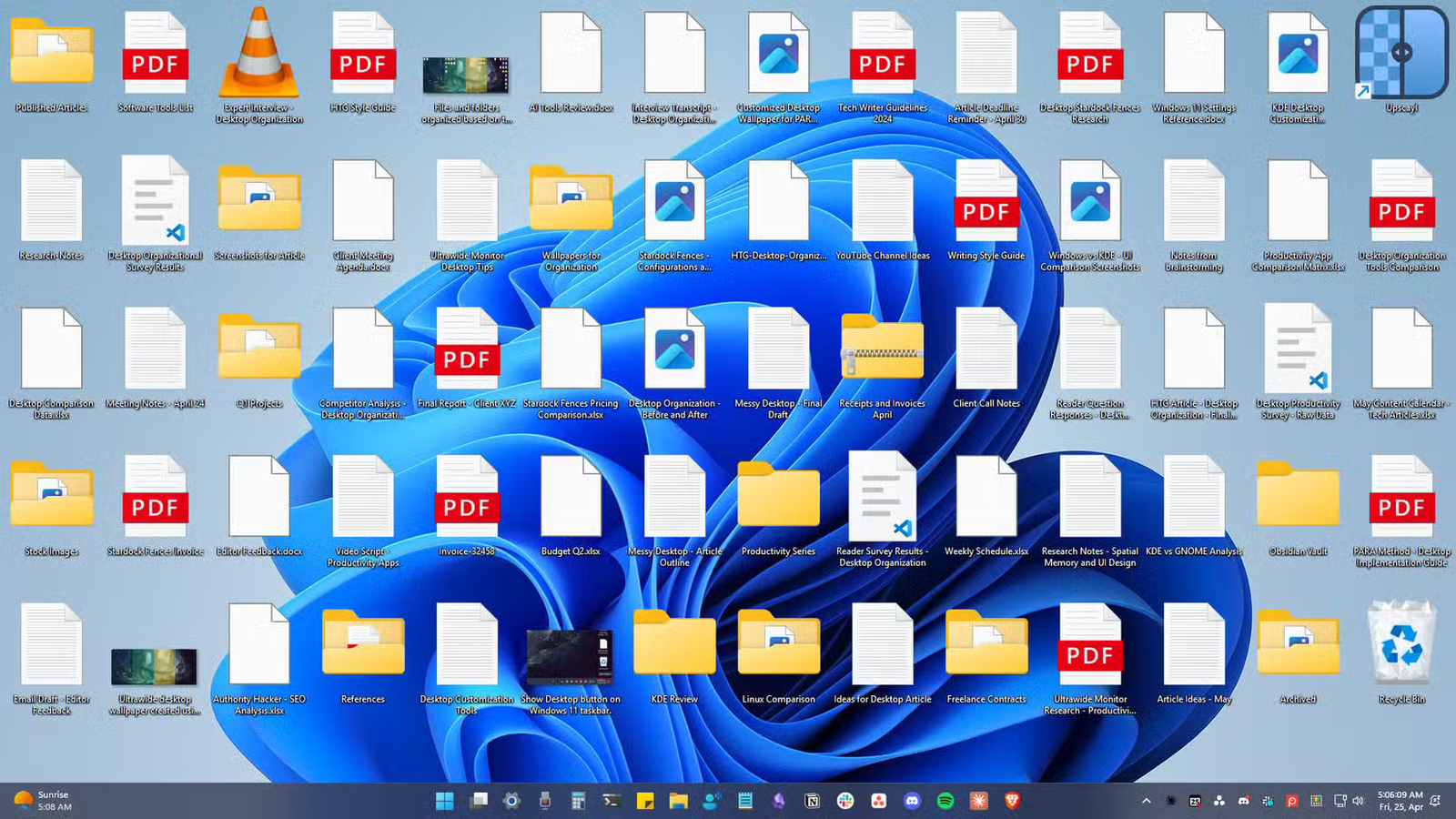
Task: Click the clock to open the calendar
Action: click(x=1399, y=801)
